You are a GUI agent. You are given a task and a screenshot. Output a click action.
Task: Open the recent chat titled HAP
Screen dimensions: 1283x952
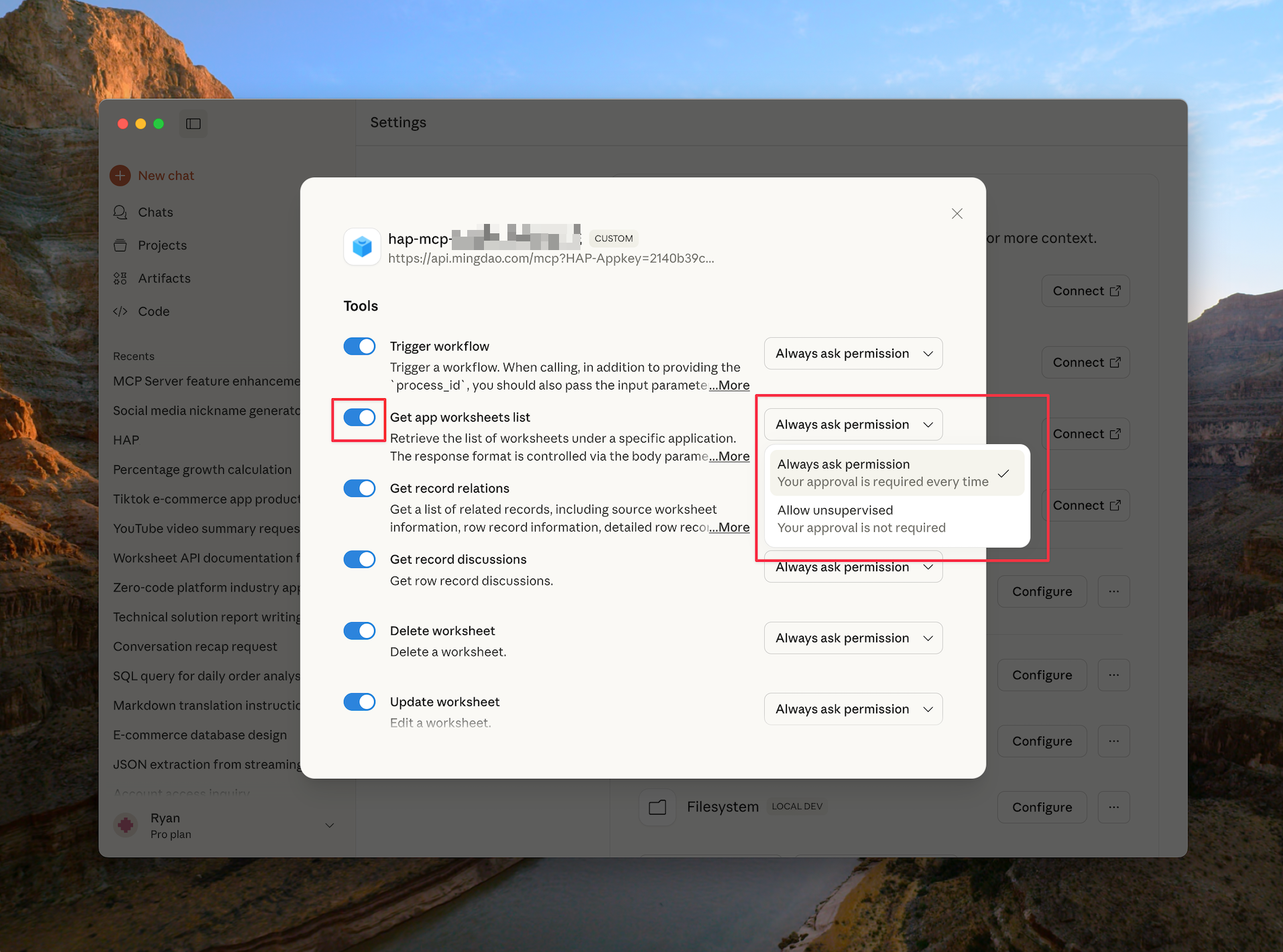(126, 440)
